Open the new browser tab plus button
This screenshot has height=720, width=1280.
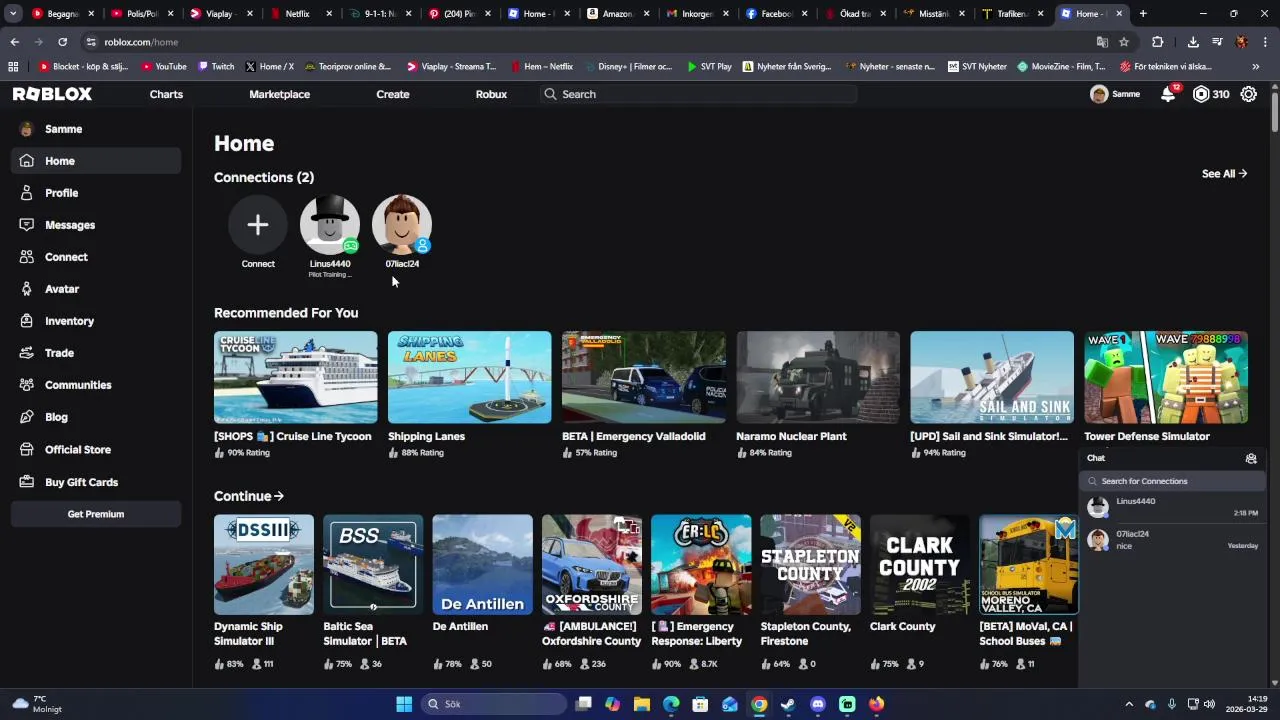click(x=1143, y=14)
